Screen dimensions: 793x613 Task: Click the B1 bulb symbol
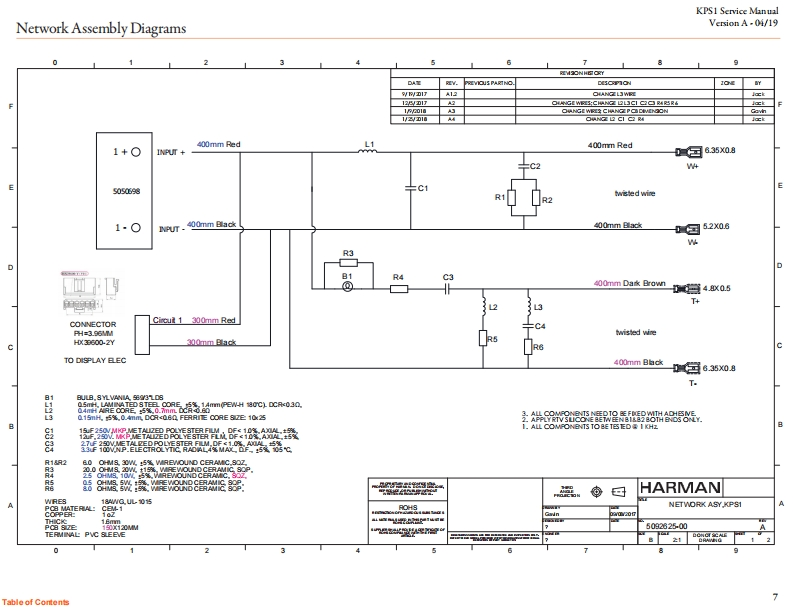click(347, 287)
